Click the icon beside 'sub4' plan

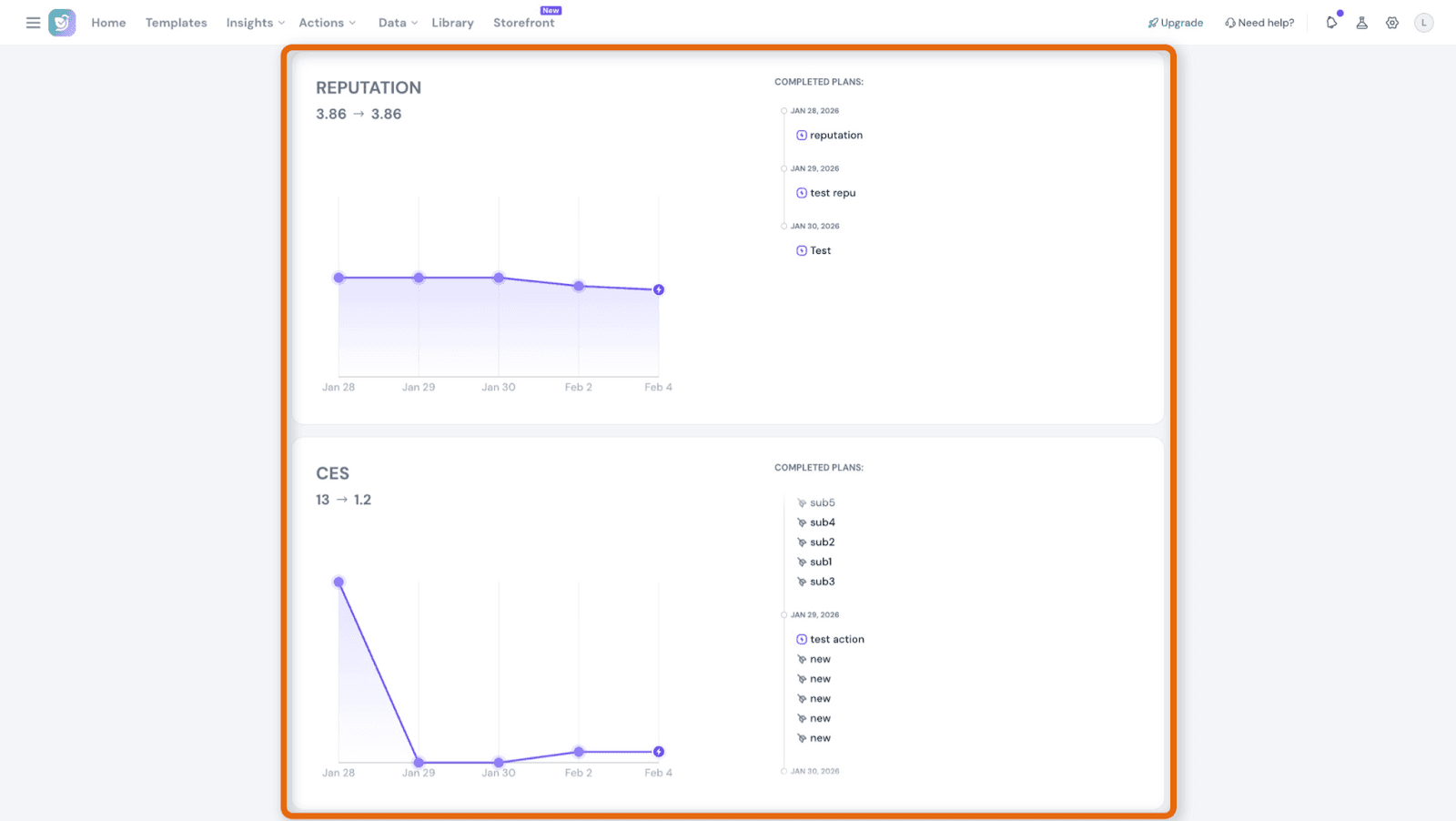coord(802,522)
